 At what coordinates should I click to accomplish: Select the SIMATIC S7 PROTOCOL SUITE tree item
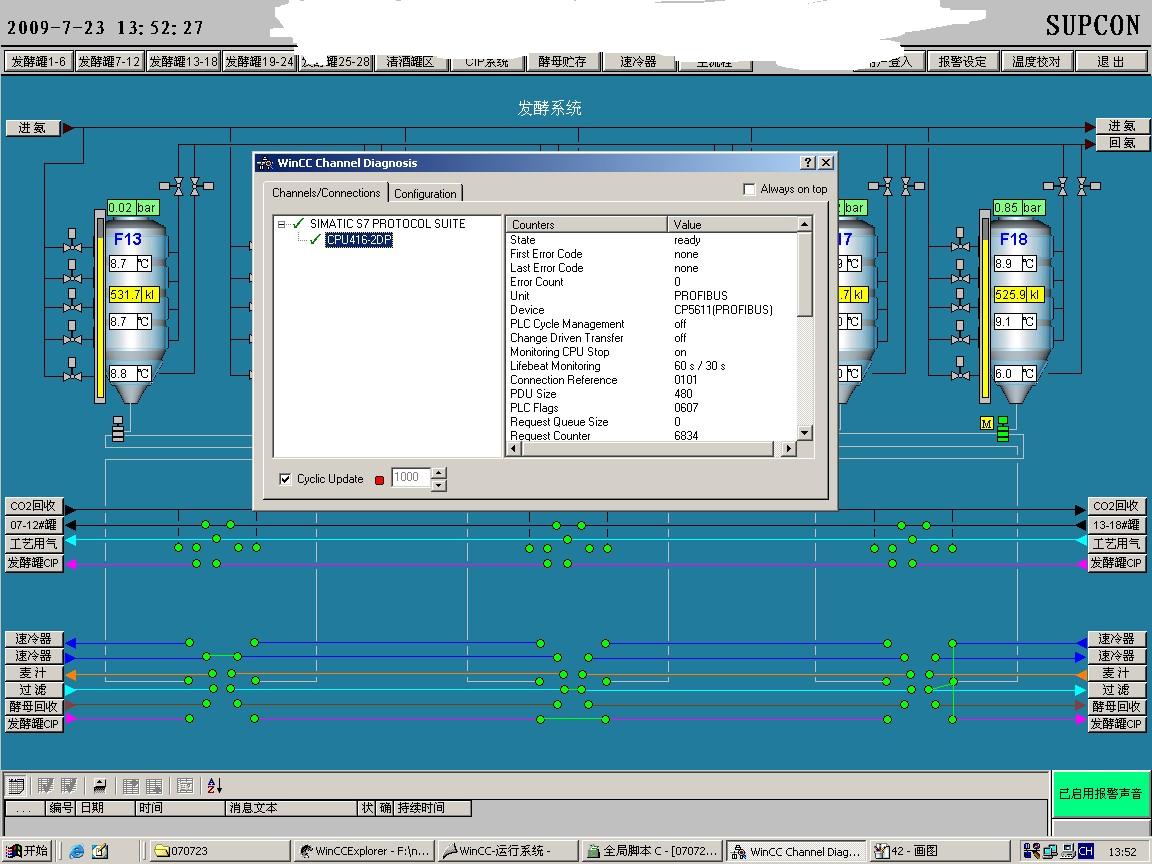pyautogui.click(x=387, y=223)
